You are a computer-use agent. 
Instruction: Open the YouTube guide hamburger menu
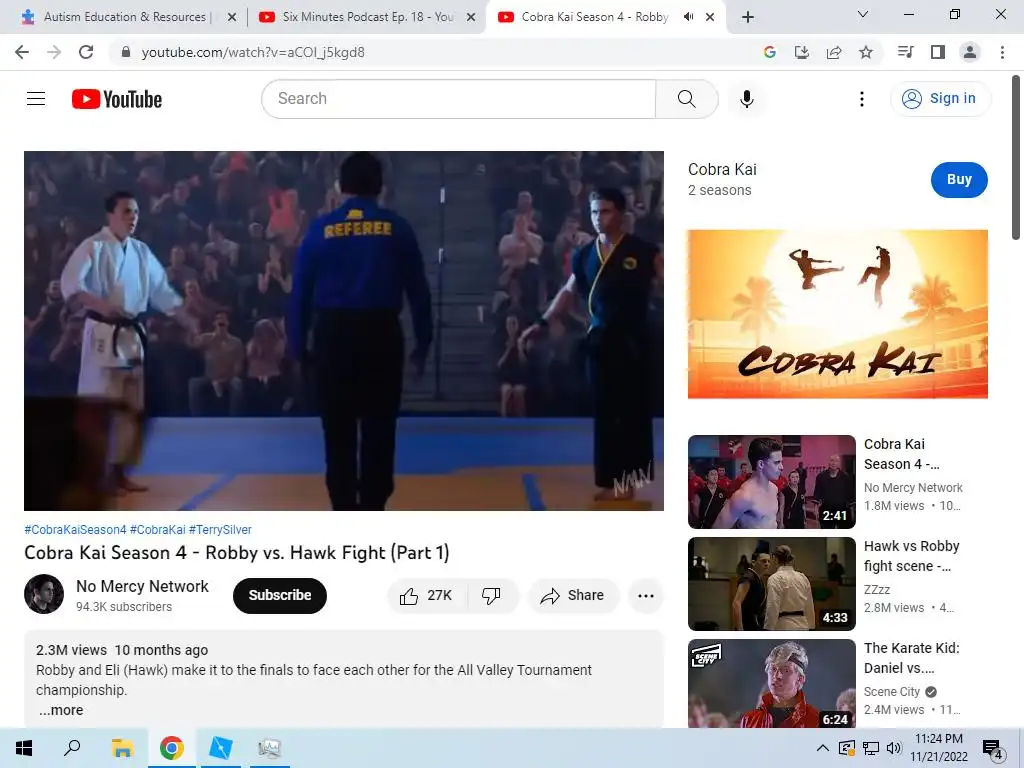pyautogui.click(x=36, y=99)
